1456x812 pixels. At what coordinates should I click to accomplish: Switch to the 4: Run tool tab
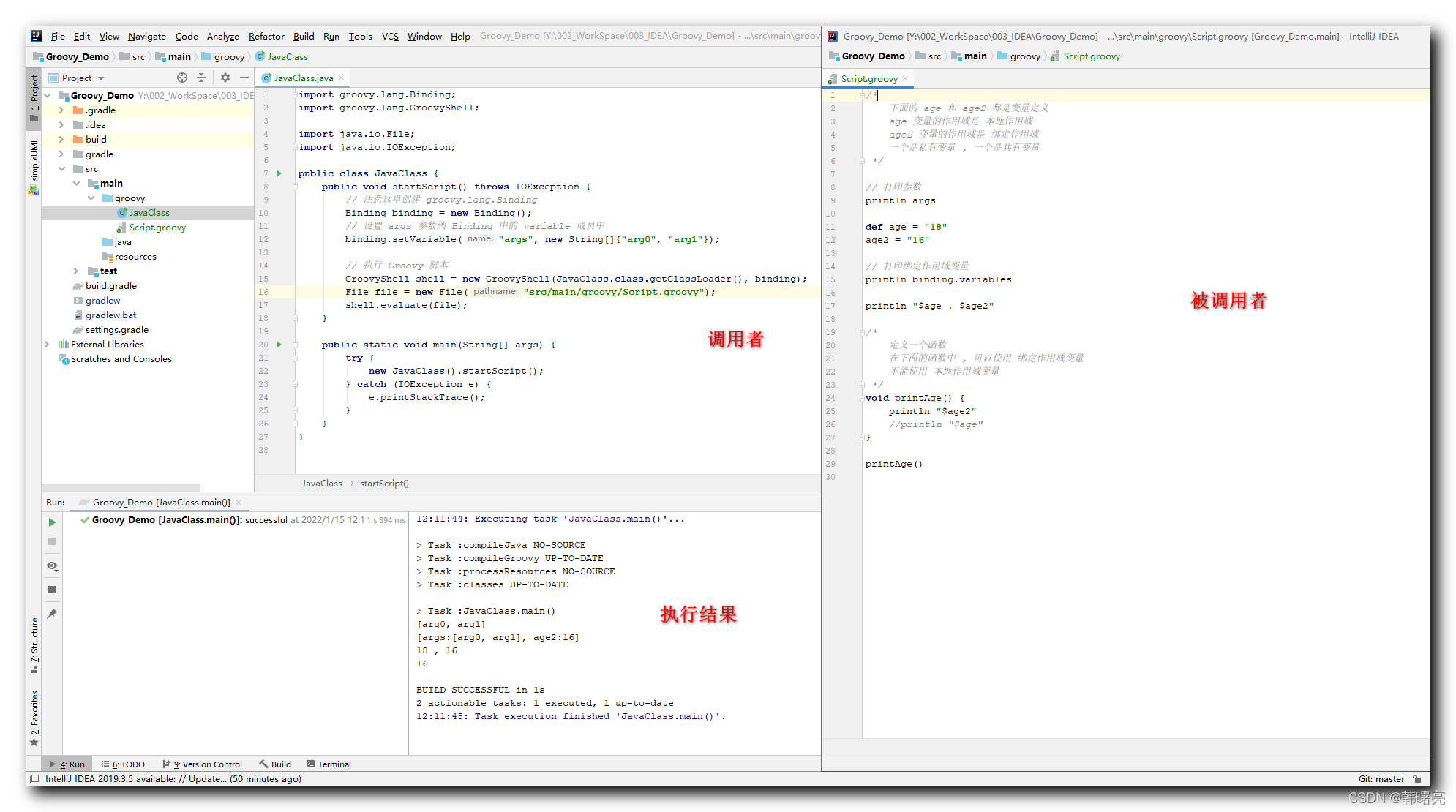pos(67,764)
